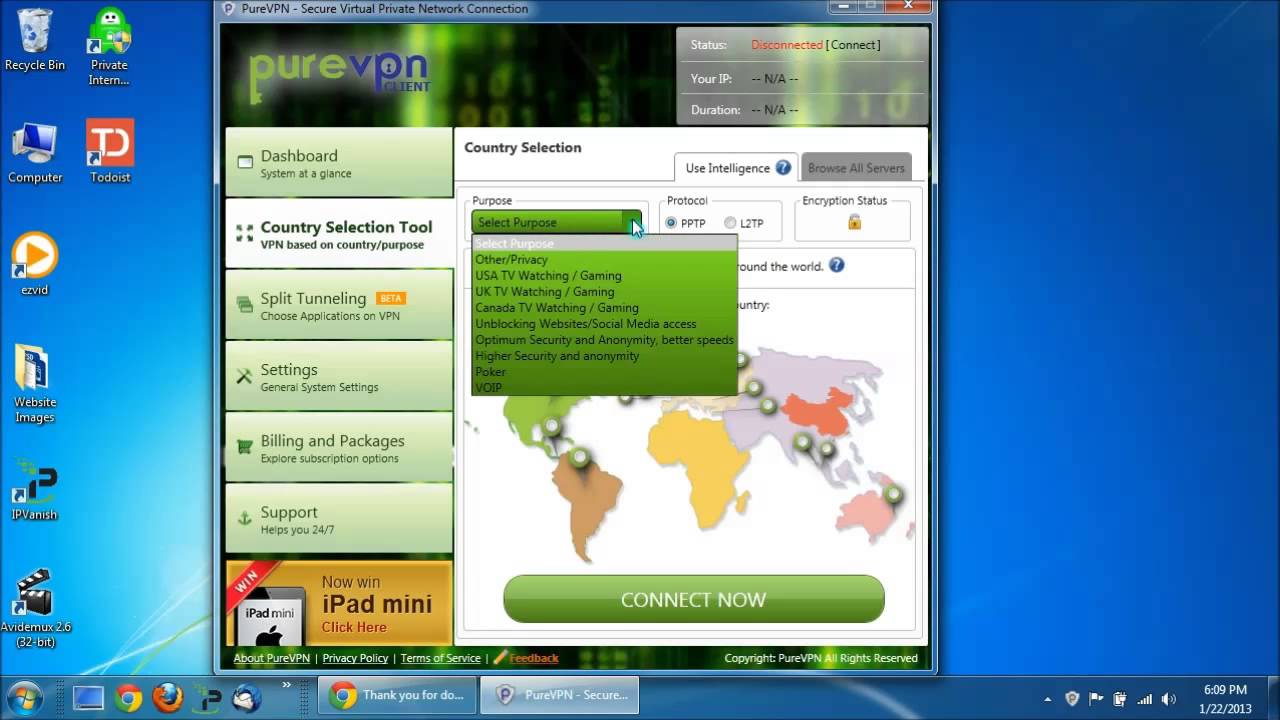The width and height of the screenshot is (1280, 720).
Task: Open the Settings sidebar section
Action: 339,376
